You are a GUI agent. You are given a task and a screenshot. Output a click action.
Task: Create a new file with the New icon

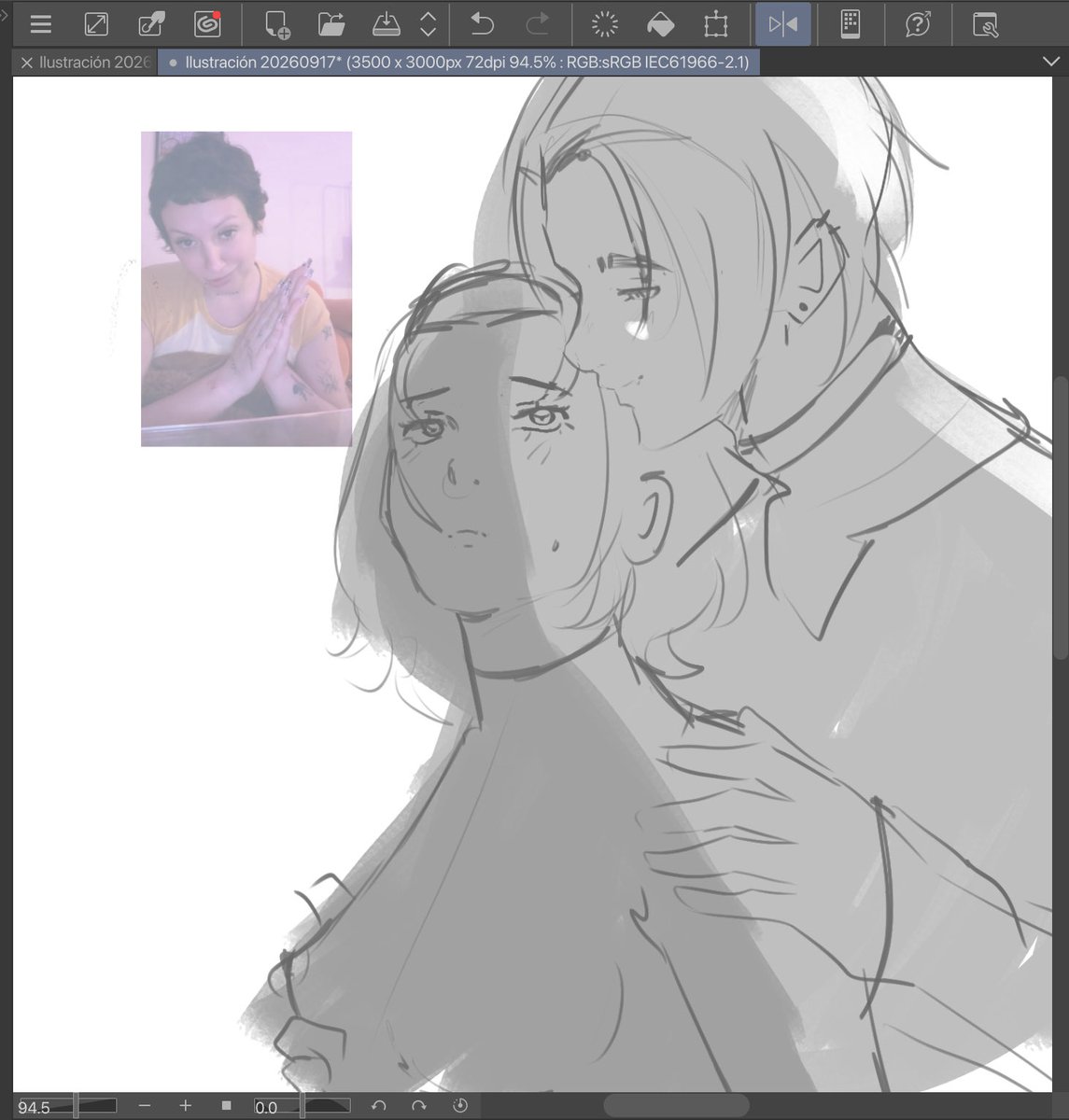click(276, 24)
